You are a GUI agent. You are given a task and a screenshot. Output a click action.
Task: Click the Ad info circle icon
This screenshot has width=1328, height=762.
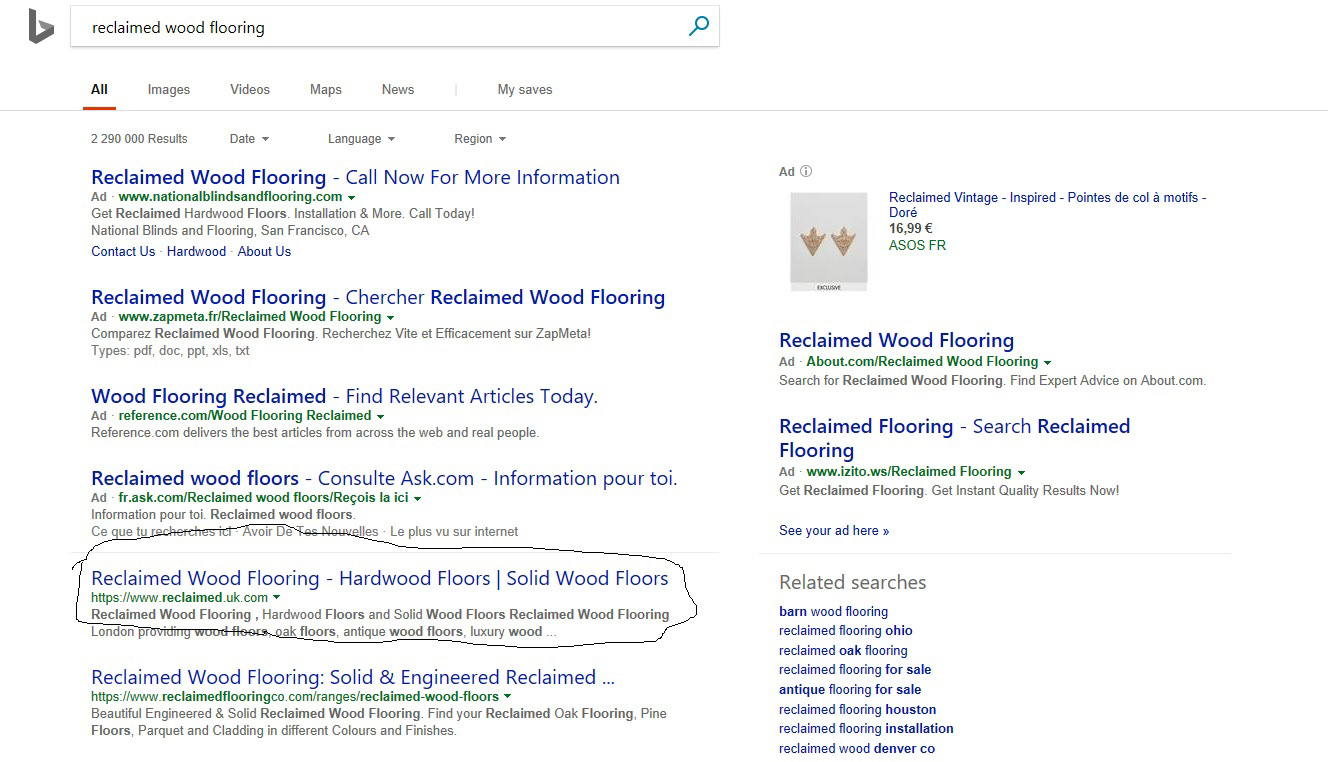806,172
